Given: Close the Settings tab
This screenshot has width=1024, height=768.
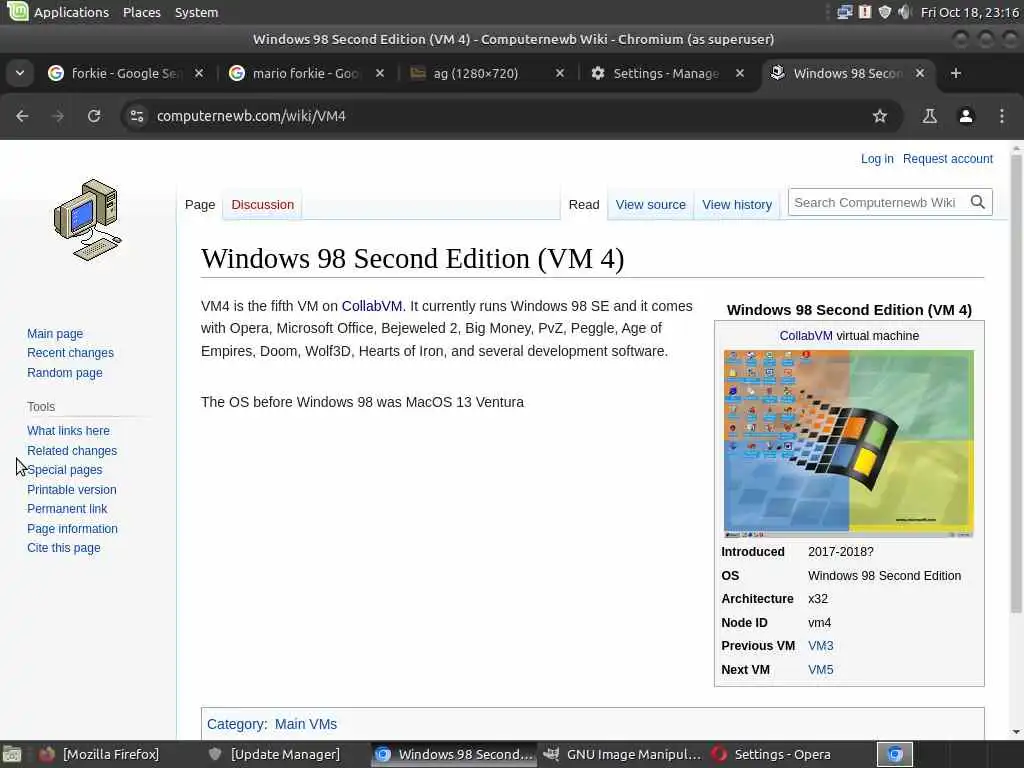Looking at the screenshot, I should coord(740,73).
